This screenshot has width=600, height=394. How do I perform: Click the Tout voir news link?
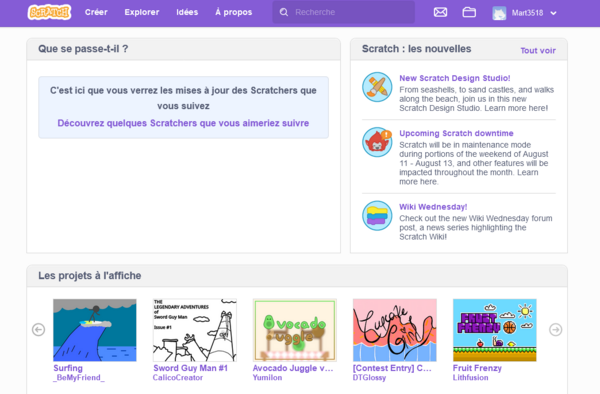(538, 50)
